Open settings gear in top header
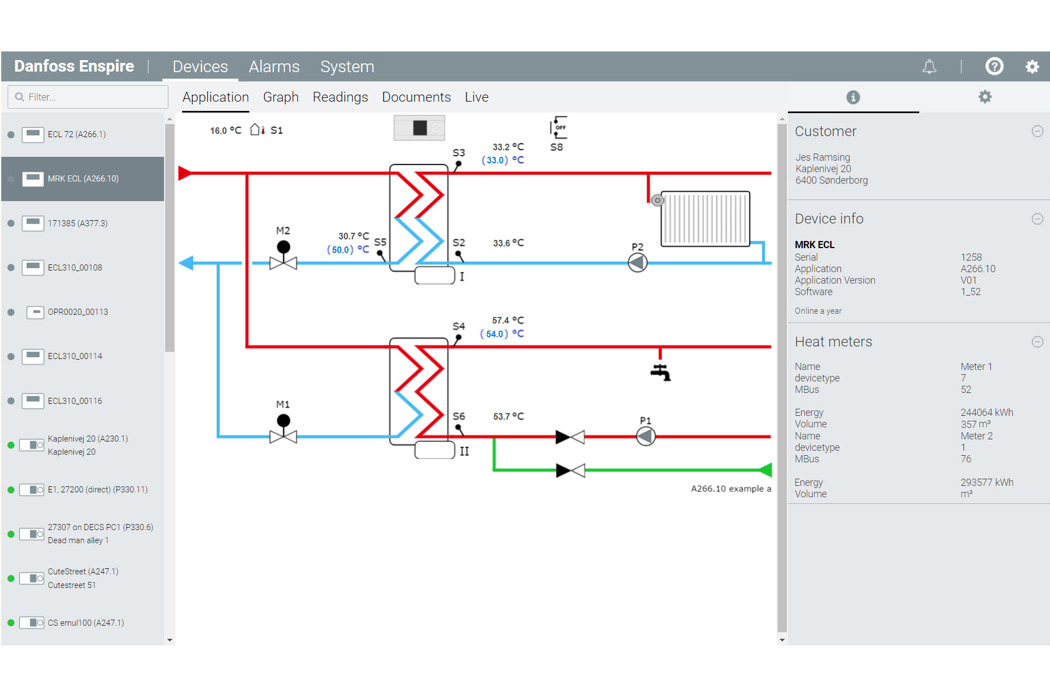This screenshot has height=700, width=1050. tap(1032, 67)
